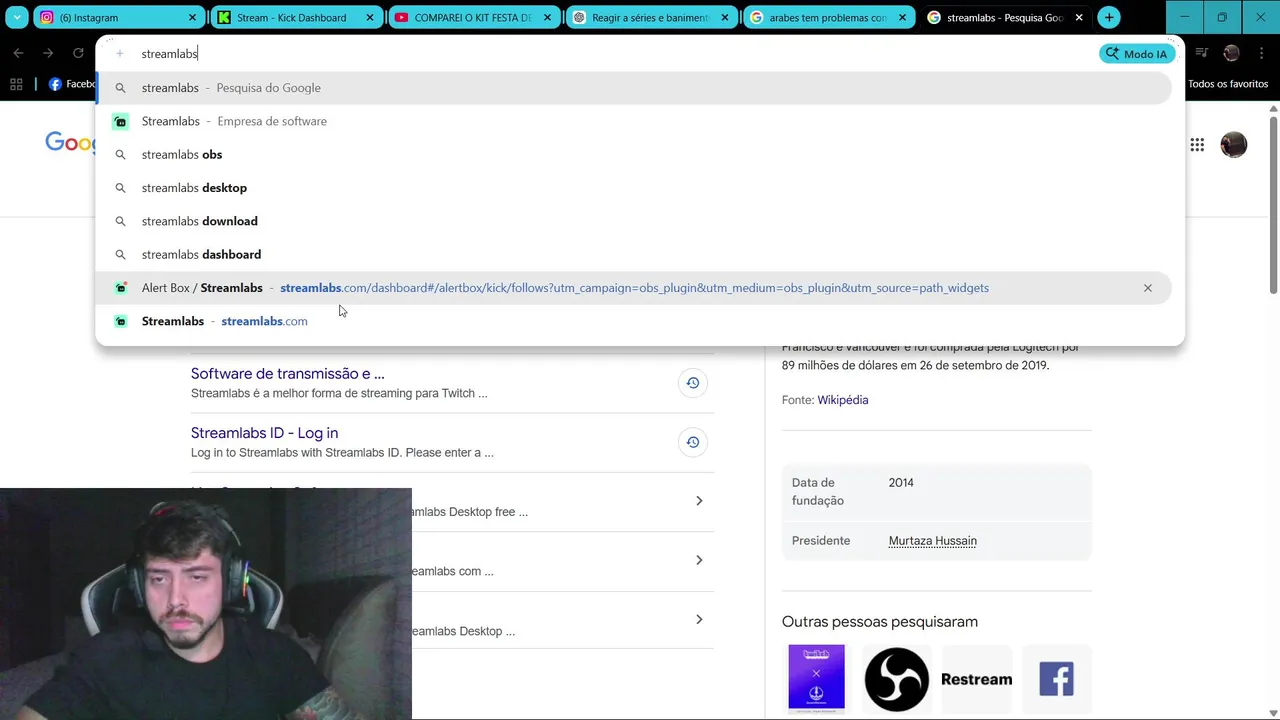Click the plus icon in the address bar

pos(120,54)
